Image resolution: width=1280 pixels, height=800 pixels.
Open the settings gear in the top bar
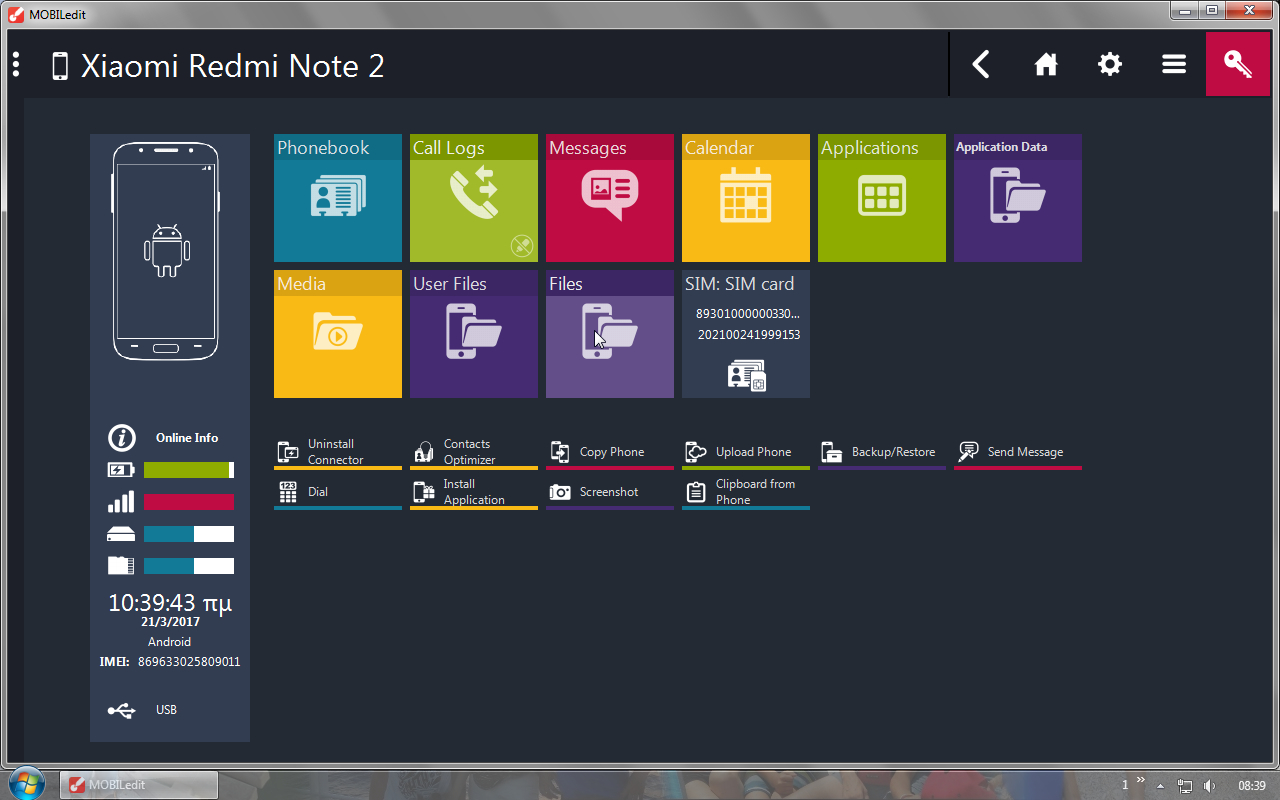pos(1110,64)
